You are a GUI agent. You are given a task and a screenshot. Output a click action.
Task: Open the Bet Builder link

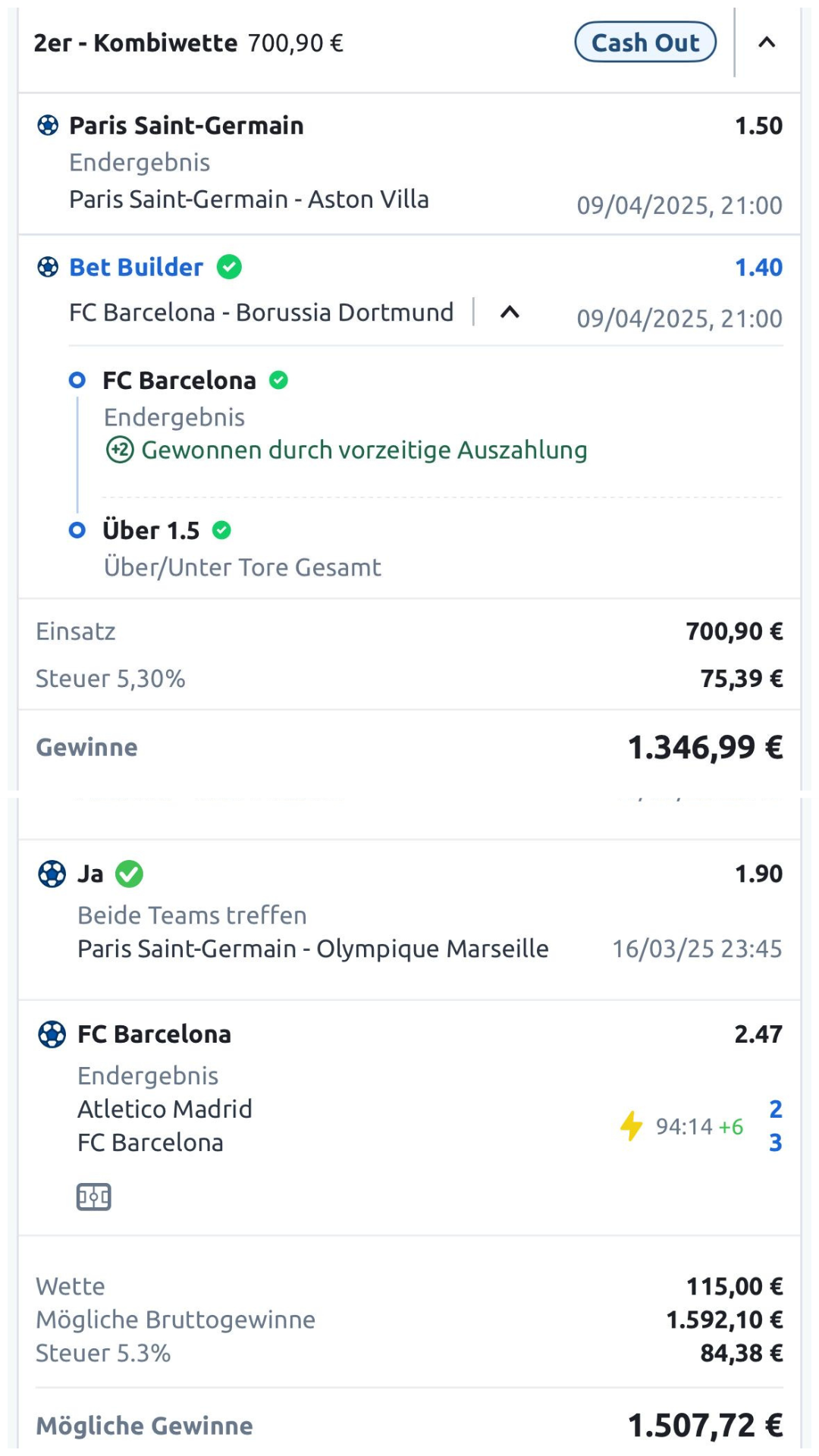(x=136, y=267)
